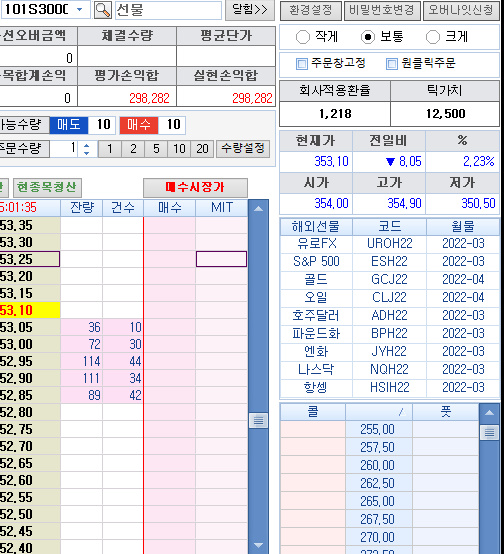This screenshot has height=554, width=504.
Task: Click the 현종목청산 liquidation button
Action: point(47,187)
